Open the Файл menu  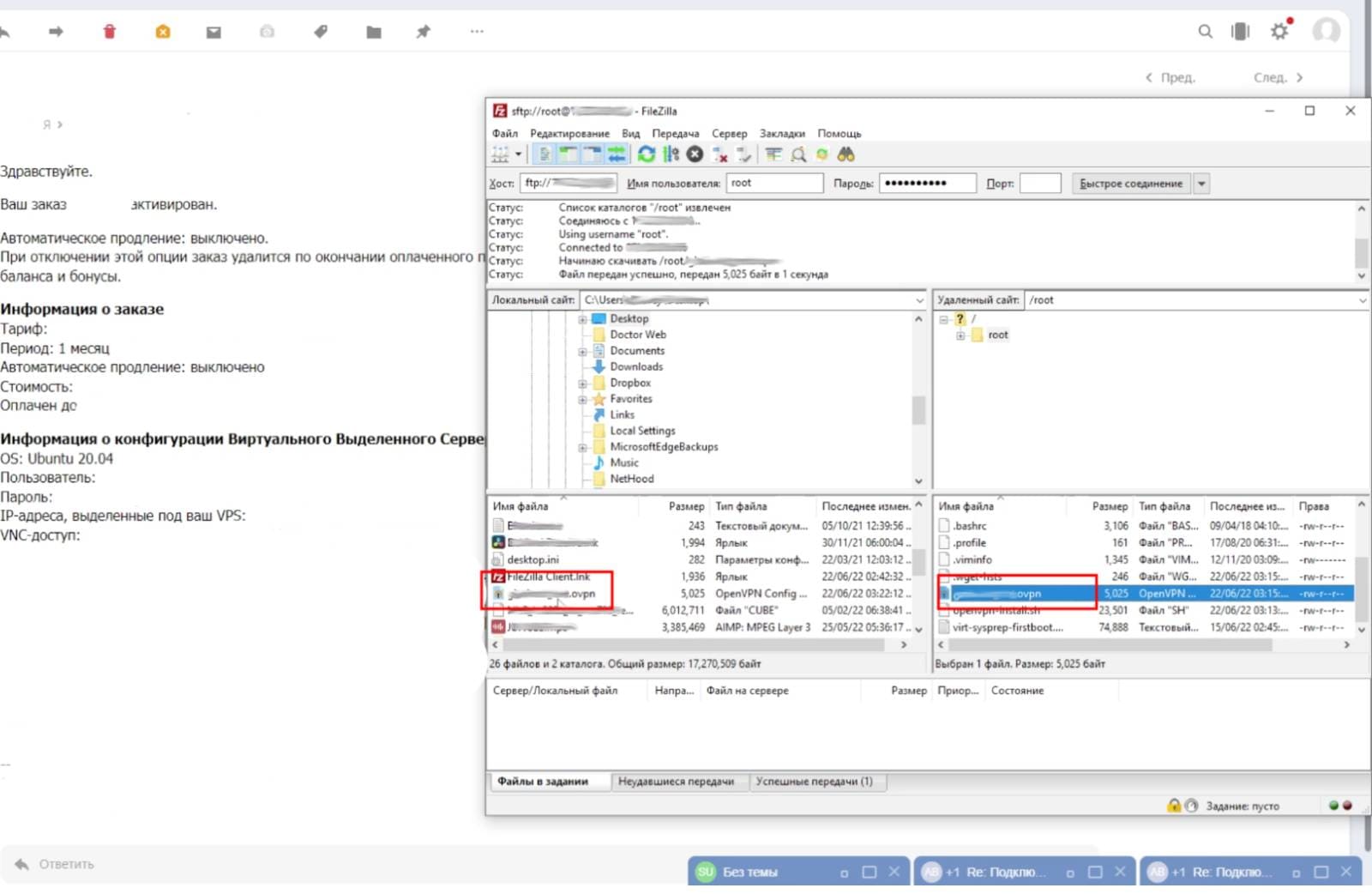[505, 134]
